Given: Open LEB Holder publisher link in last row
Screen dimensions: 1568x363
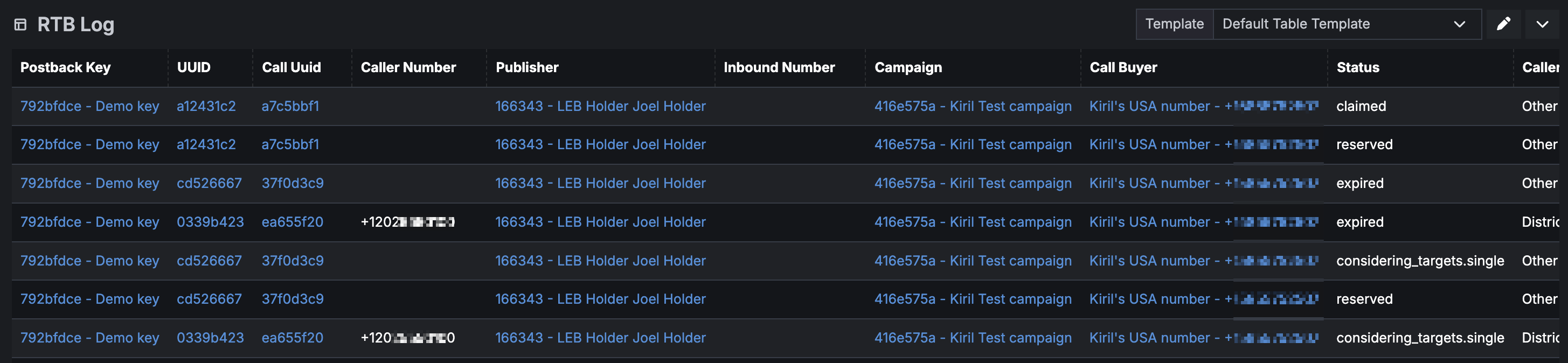Looking at the screenshot, I should (x=600, y=338).
